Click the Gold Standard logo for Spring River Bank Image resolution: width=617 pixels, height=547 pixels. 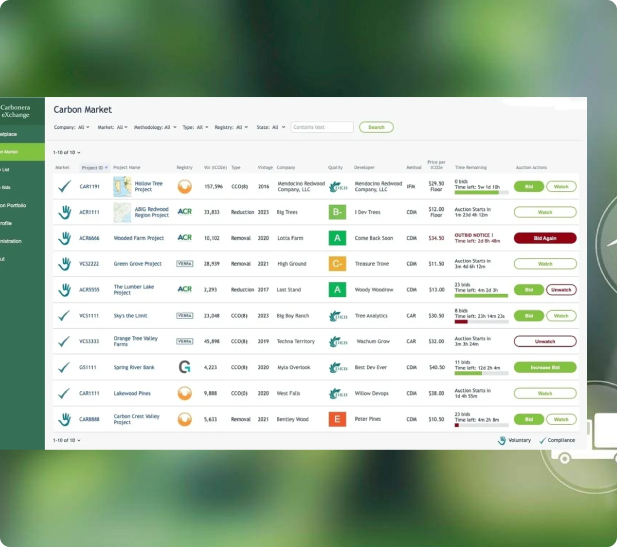[x=184, y=367]
